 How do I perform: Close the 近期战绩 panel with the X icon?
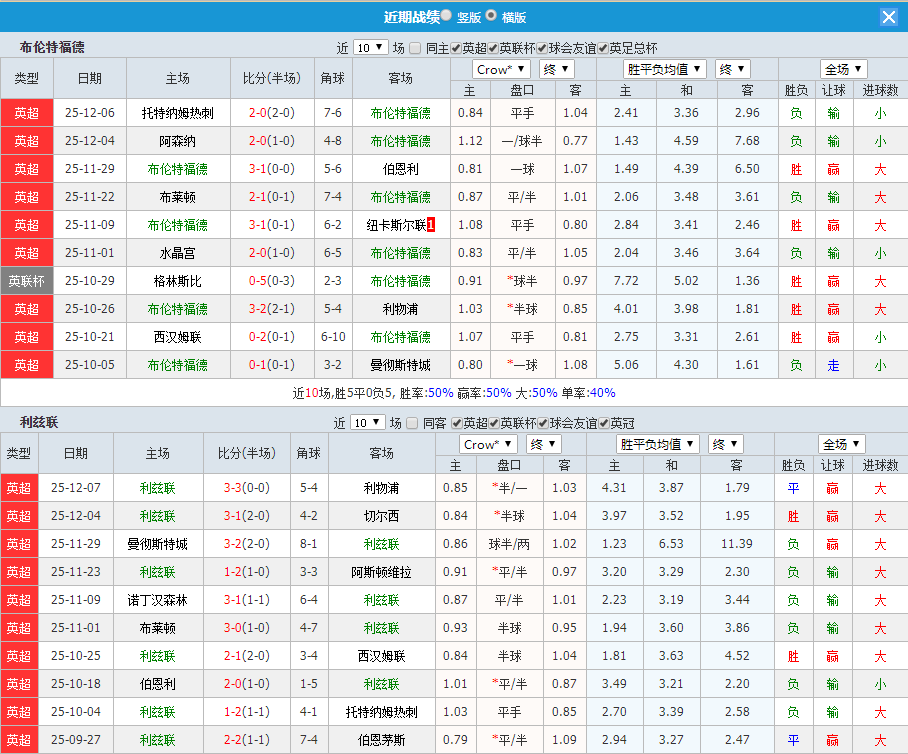pos(890,16)
